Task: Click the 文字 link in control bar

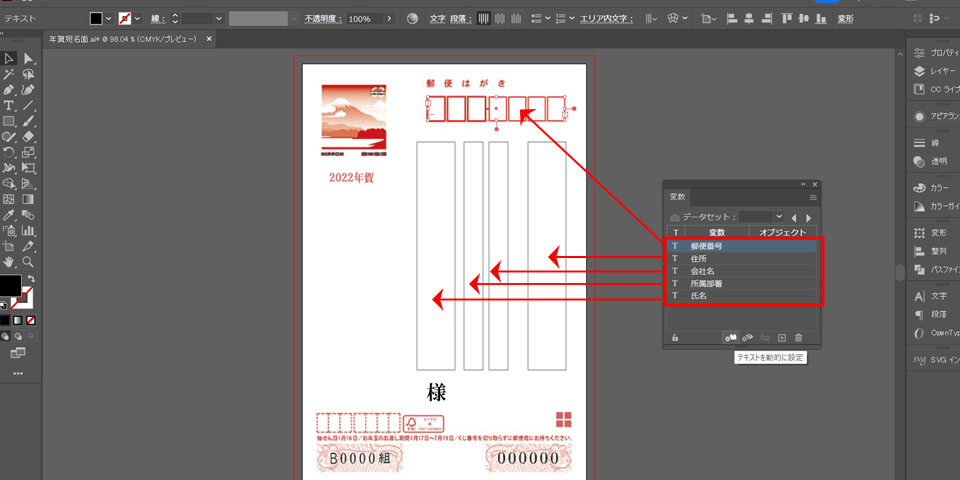Action: click(437, 19)
